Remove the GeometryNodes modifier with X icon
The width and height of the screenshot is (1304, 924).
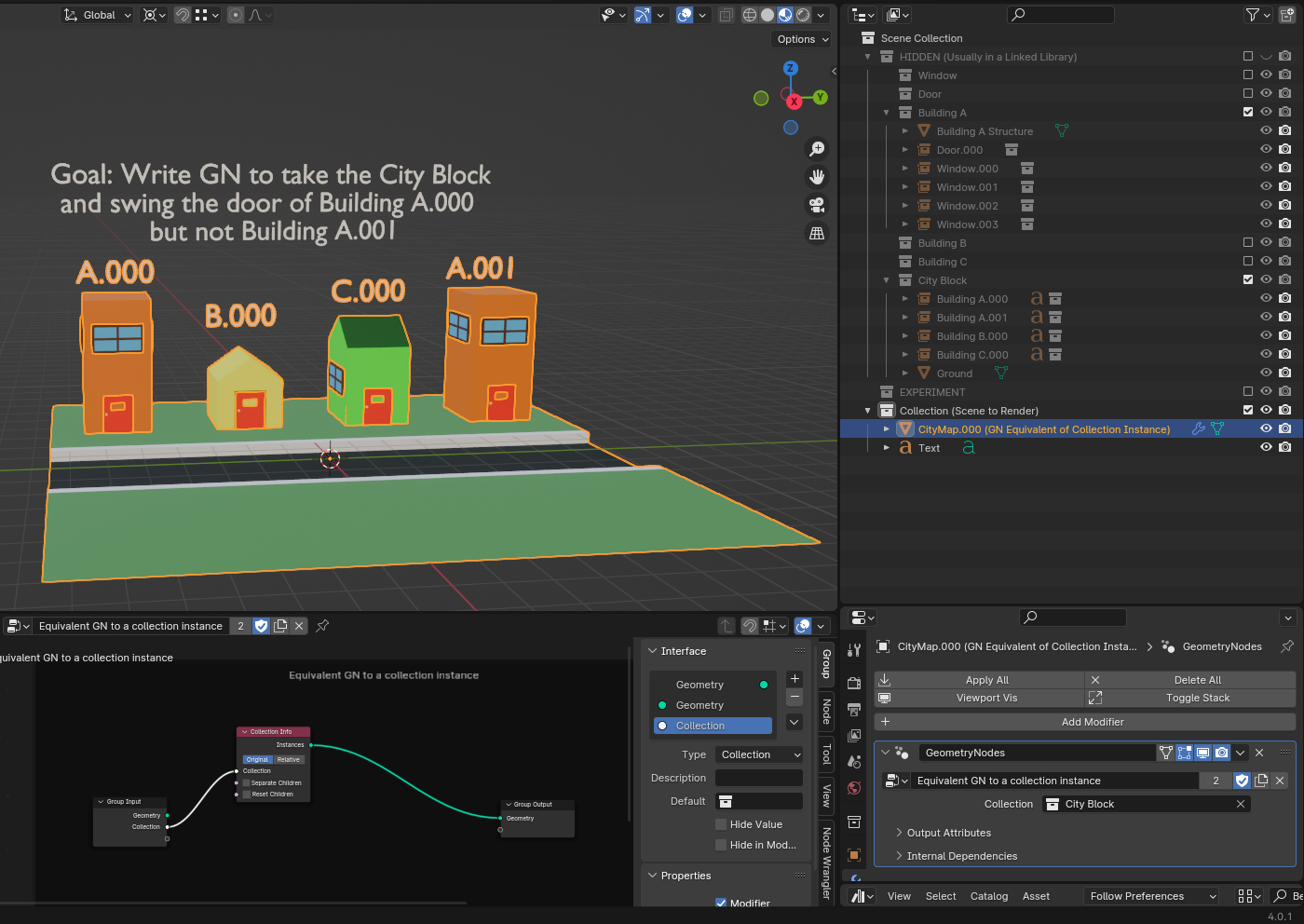coord(1259,753)
